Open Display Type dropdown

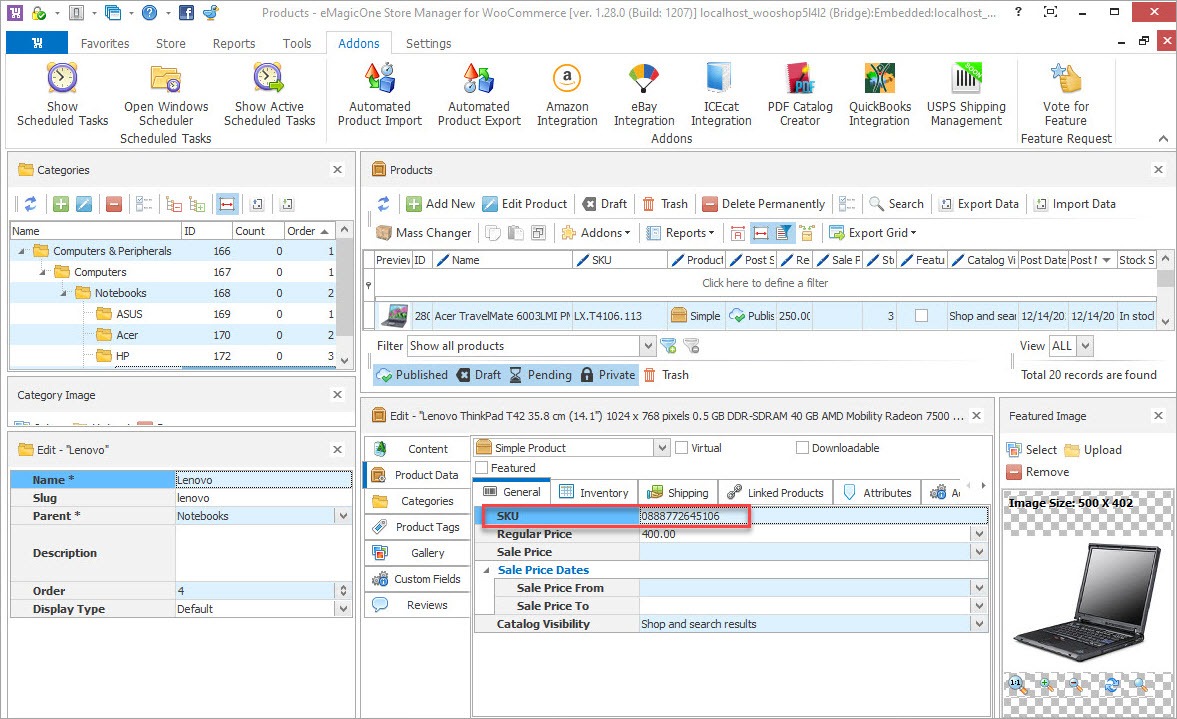click(343, 609)
